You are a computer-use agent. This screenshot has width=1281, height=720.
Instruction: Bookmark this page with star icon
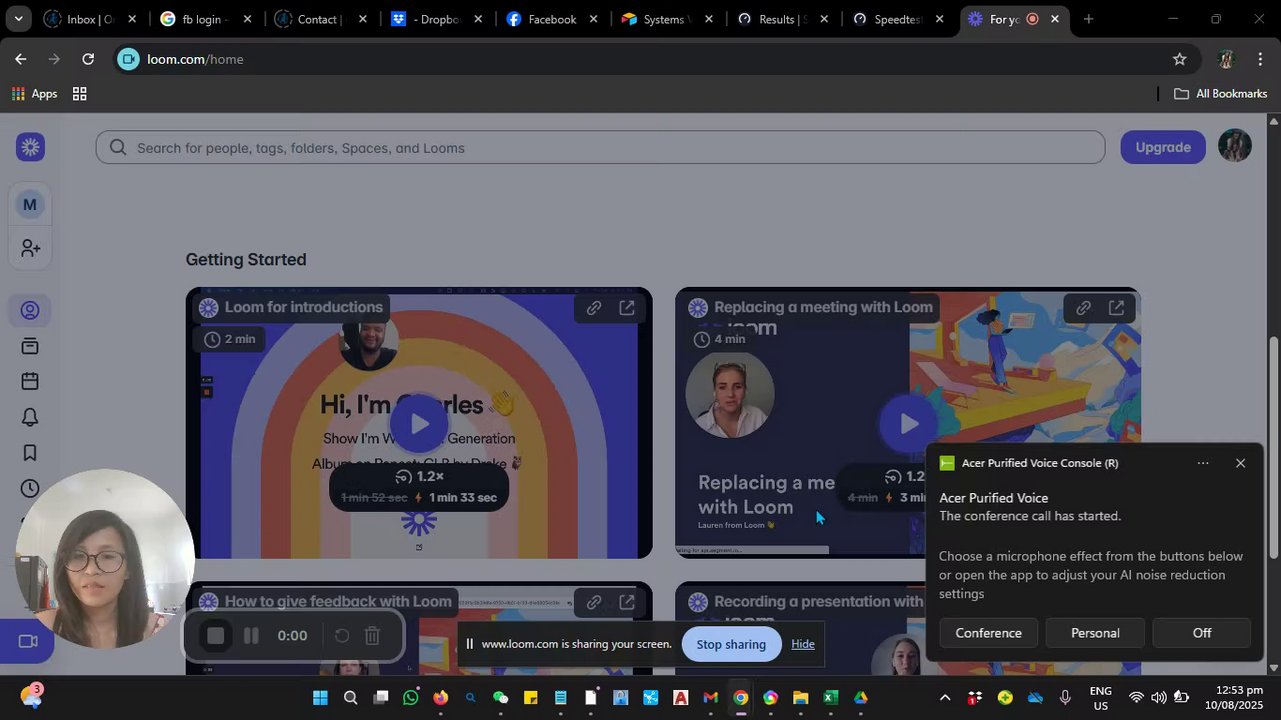point(1180,59)
